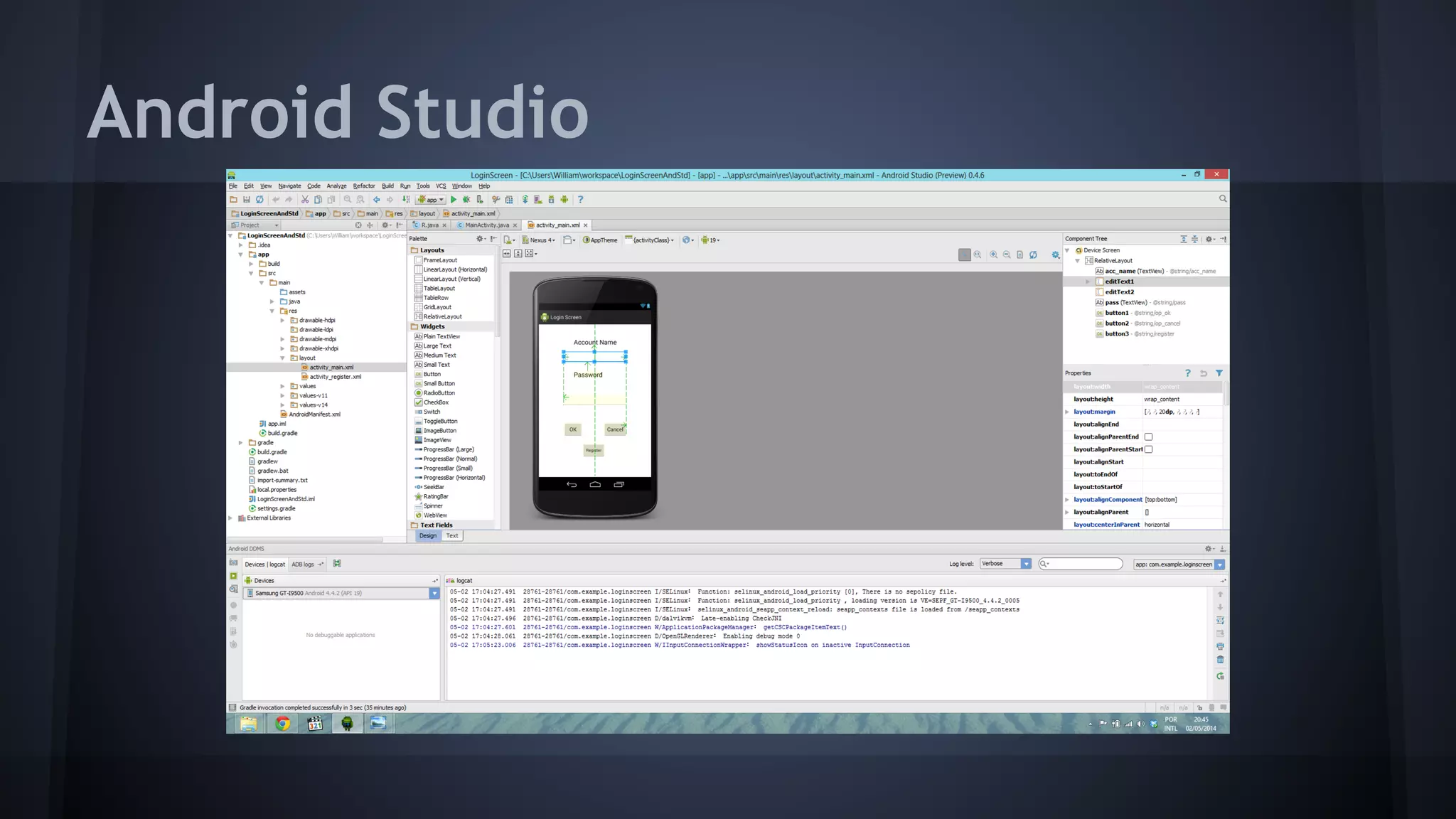Cut selection with the scissors icon

(304, 200)
